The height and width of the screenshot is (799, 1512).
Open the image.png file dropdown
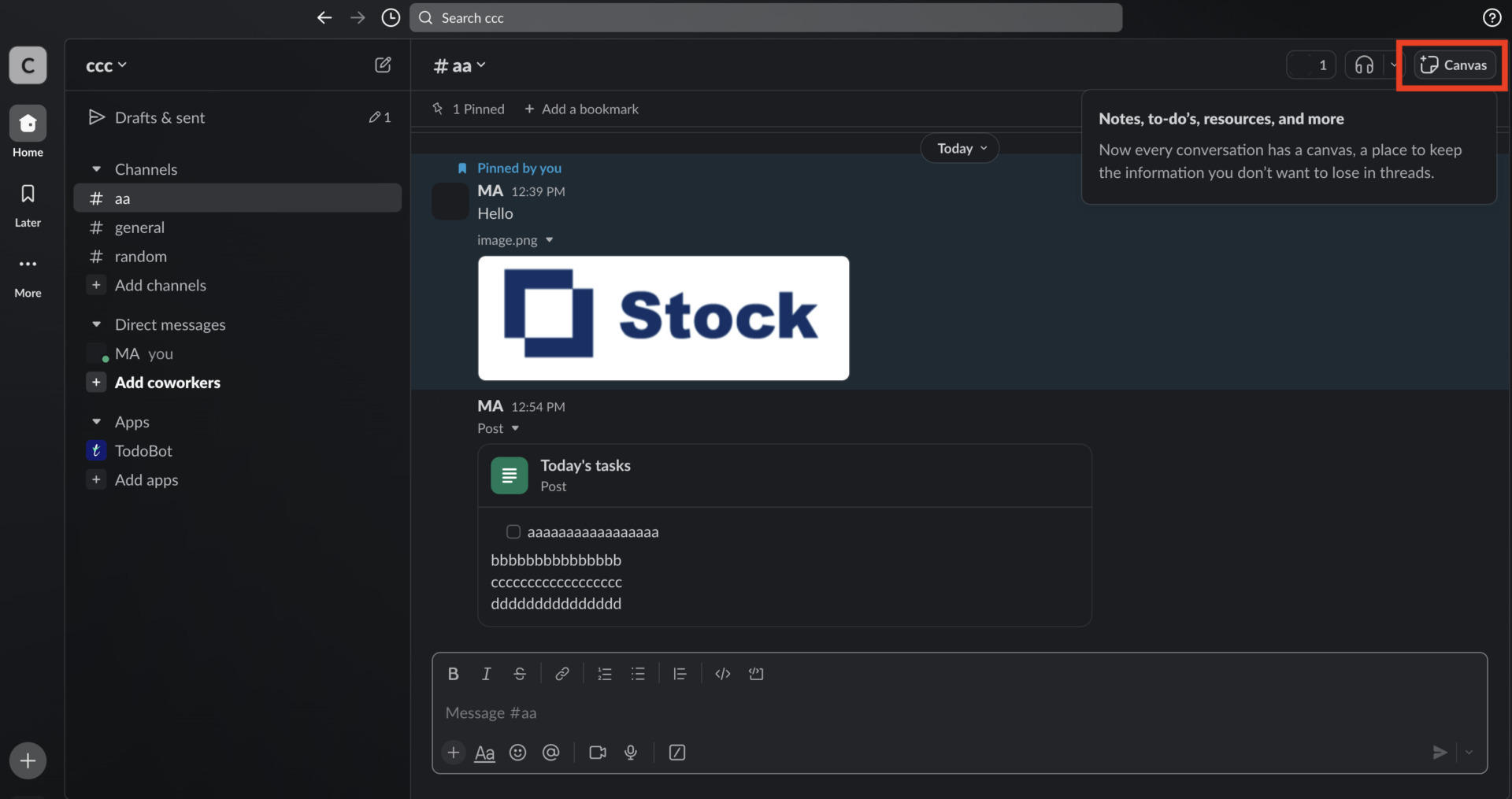[x=549, y=240]
